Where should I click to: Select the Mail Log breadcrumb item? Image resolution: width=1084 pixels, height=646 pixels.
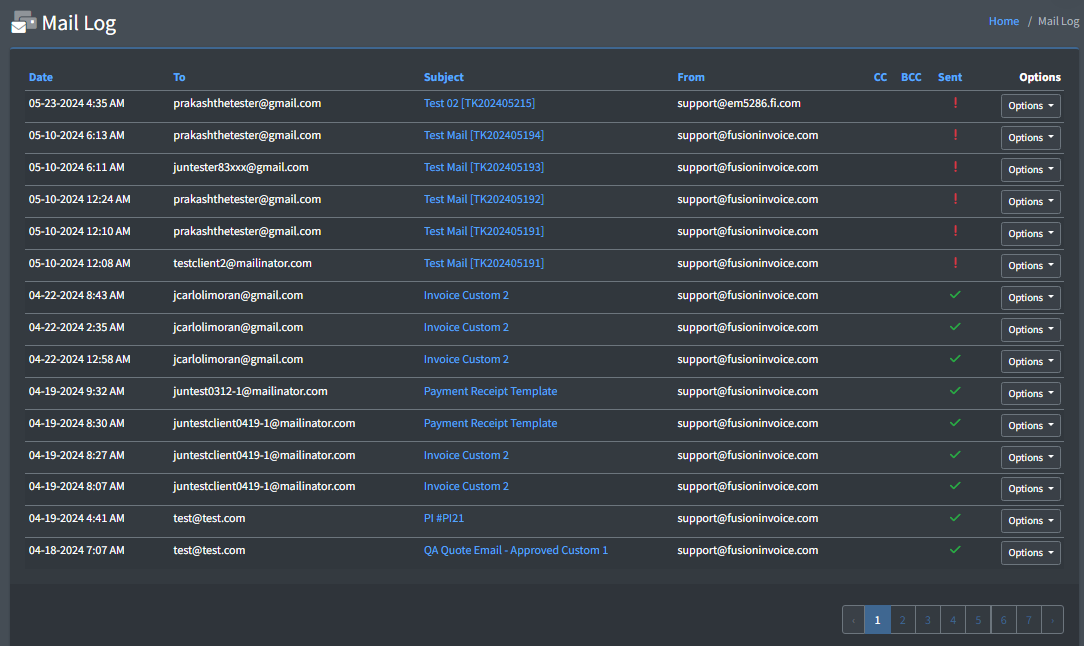coord(1058,20)
